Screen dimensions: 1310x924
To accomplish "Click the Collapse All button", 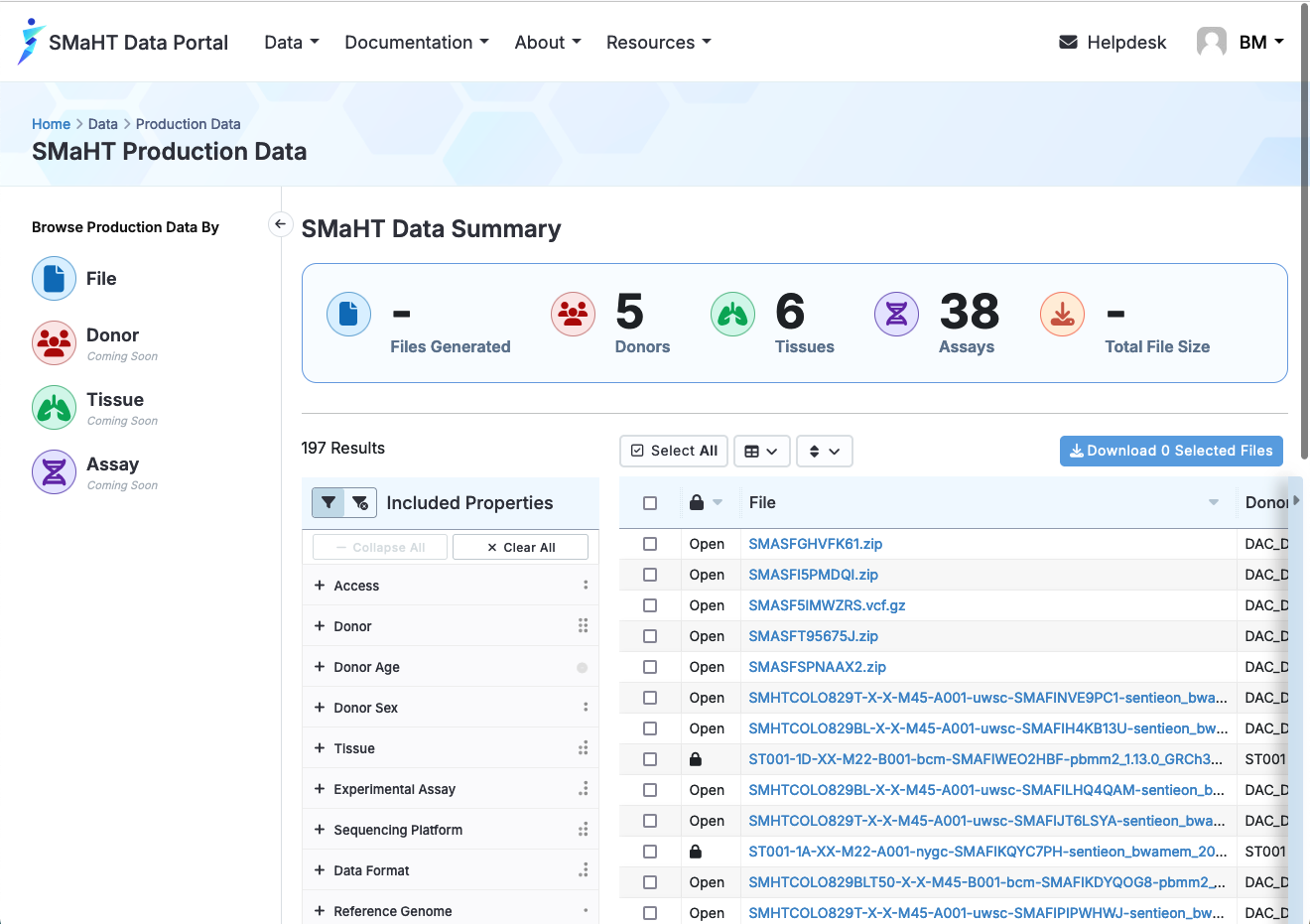I will click(381, 547).
